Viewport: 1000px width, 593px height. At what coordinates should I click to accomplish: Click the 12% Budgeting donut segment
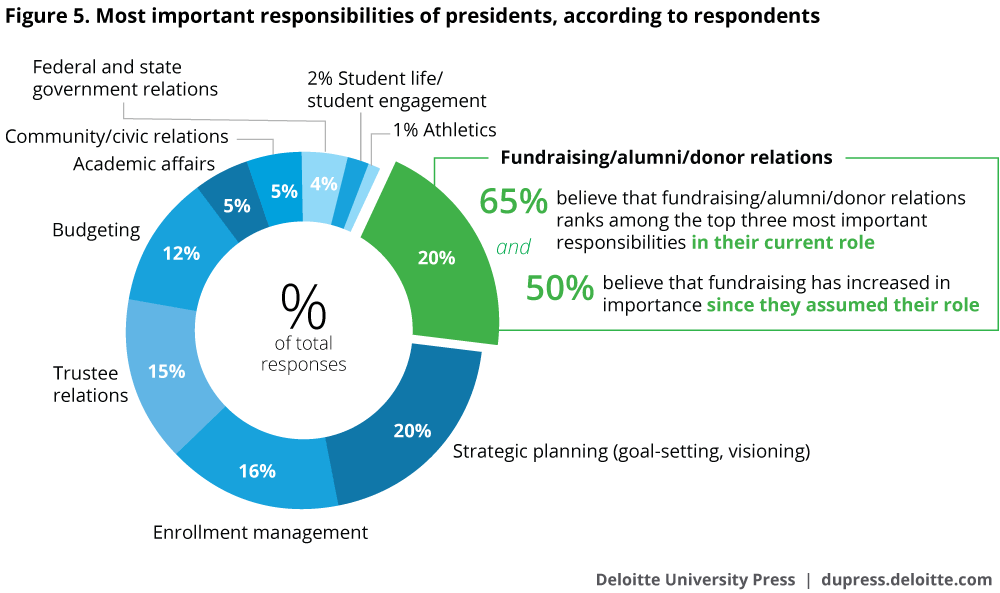point(180,254)
